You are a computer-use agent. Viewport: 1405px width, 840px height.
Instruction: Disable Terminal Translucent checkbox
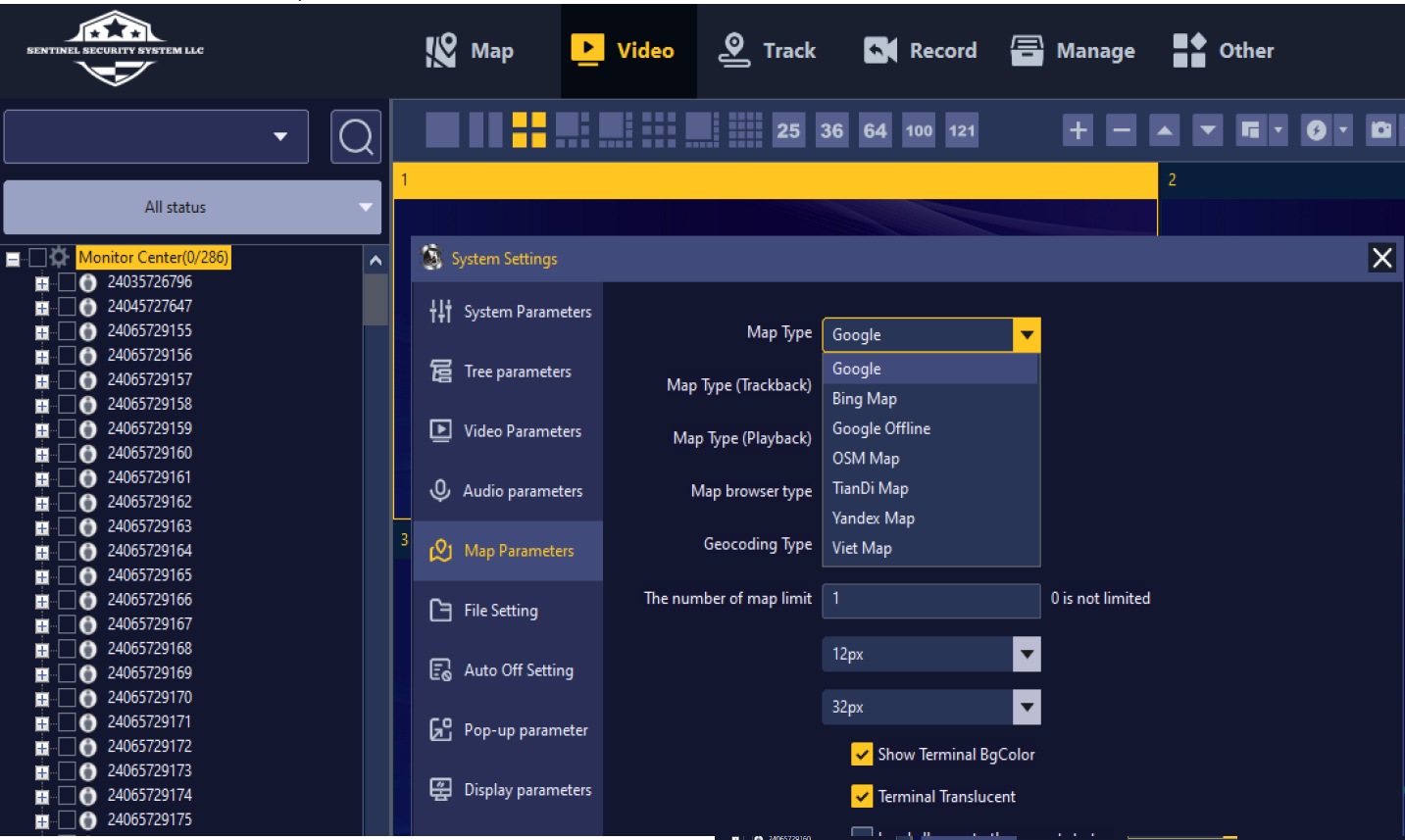[862, 796]
